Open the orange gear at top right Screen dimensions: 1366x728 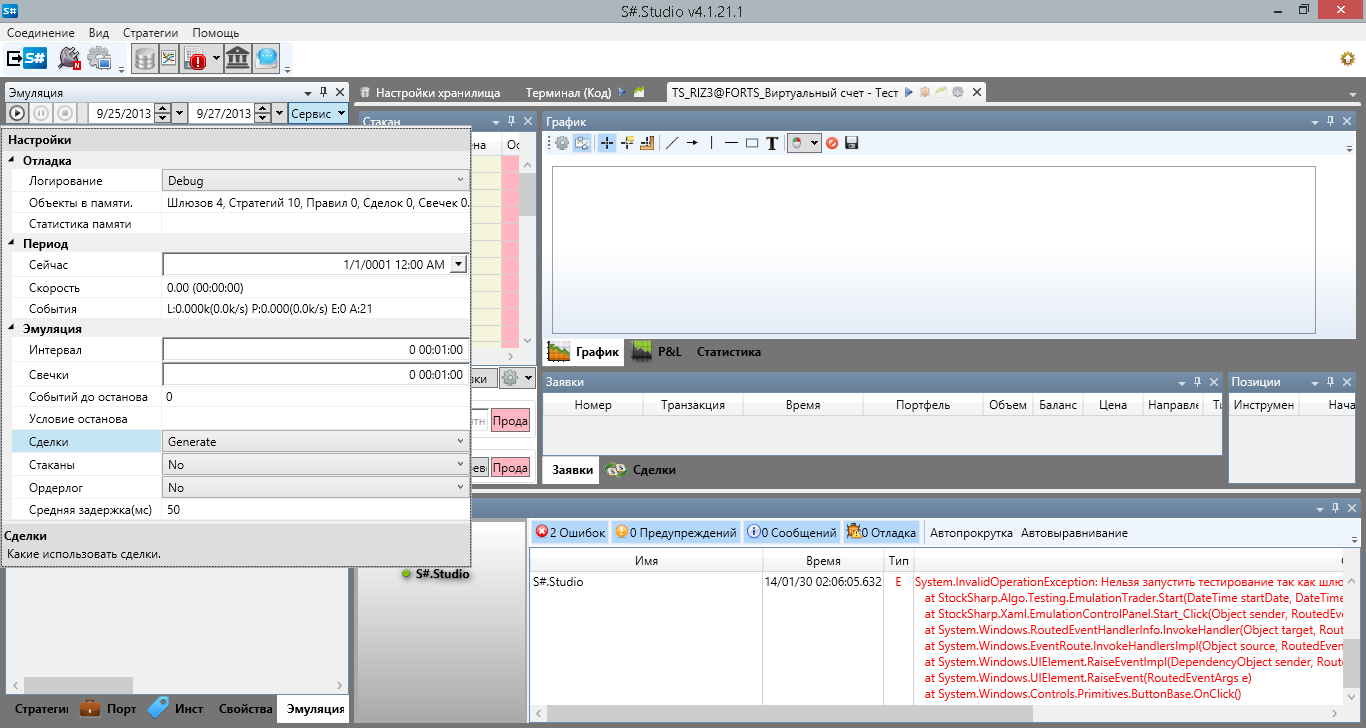[x=1348, y=59]
